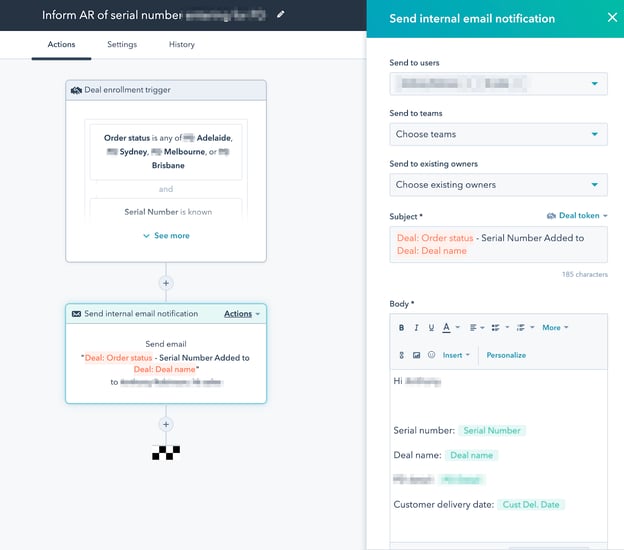Click the Personalize link
Image resolution: width=624 pixels, height=550 pixels.
(x=506, y=355)
